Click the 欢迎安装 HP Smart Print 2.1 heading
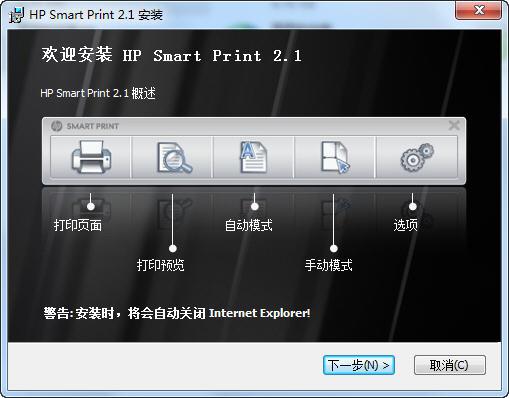This screenshot has height=398, width=509. (172, 55)
